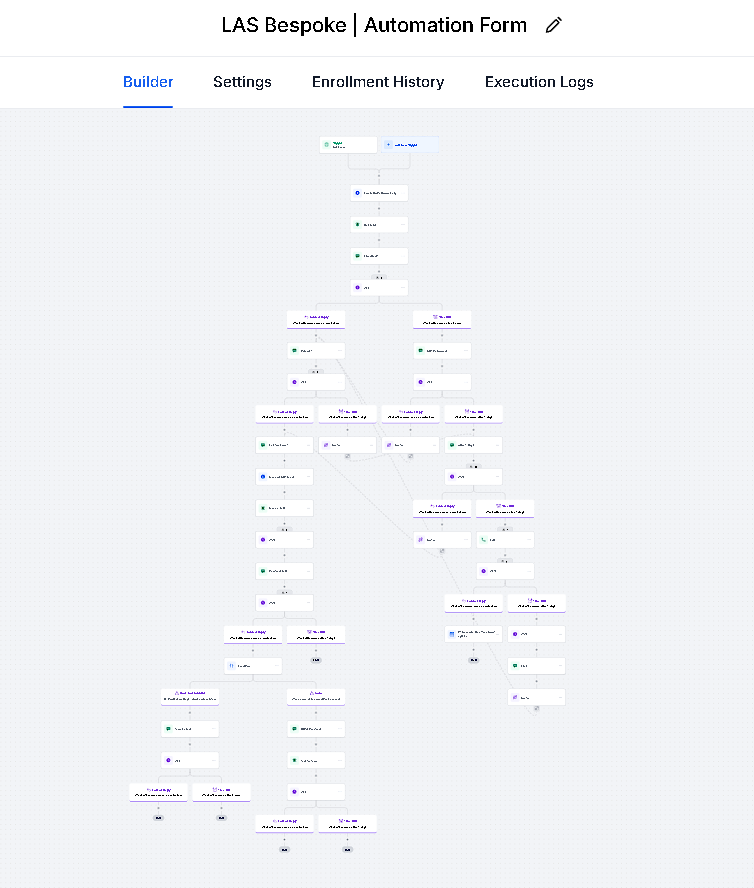Open three-dot menu on the topmost Wait node
The height and width of the screenshot is (888, 754).
[401, 287]
